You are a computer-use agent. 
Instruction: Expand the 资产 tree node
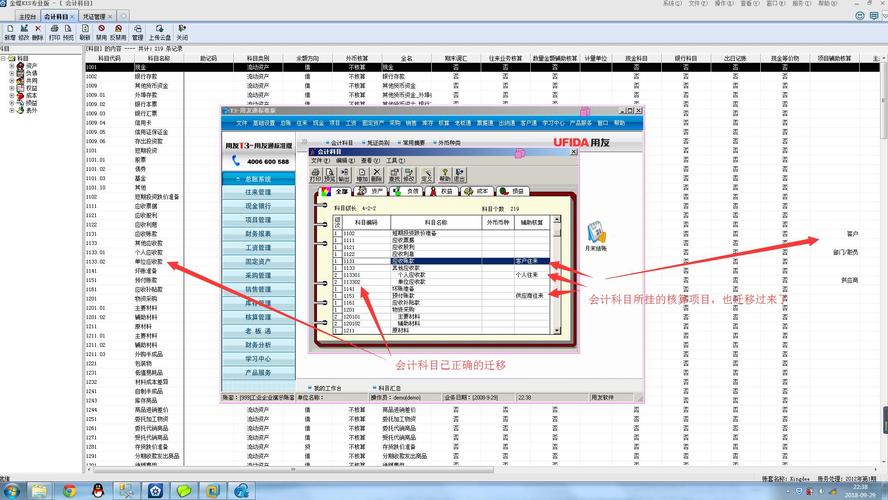point(11,66)
